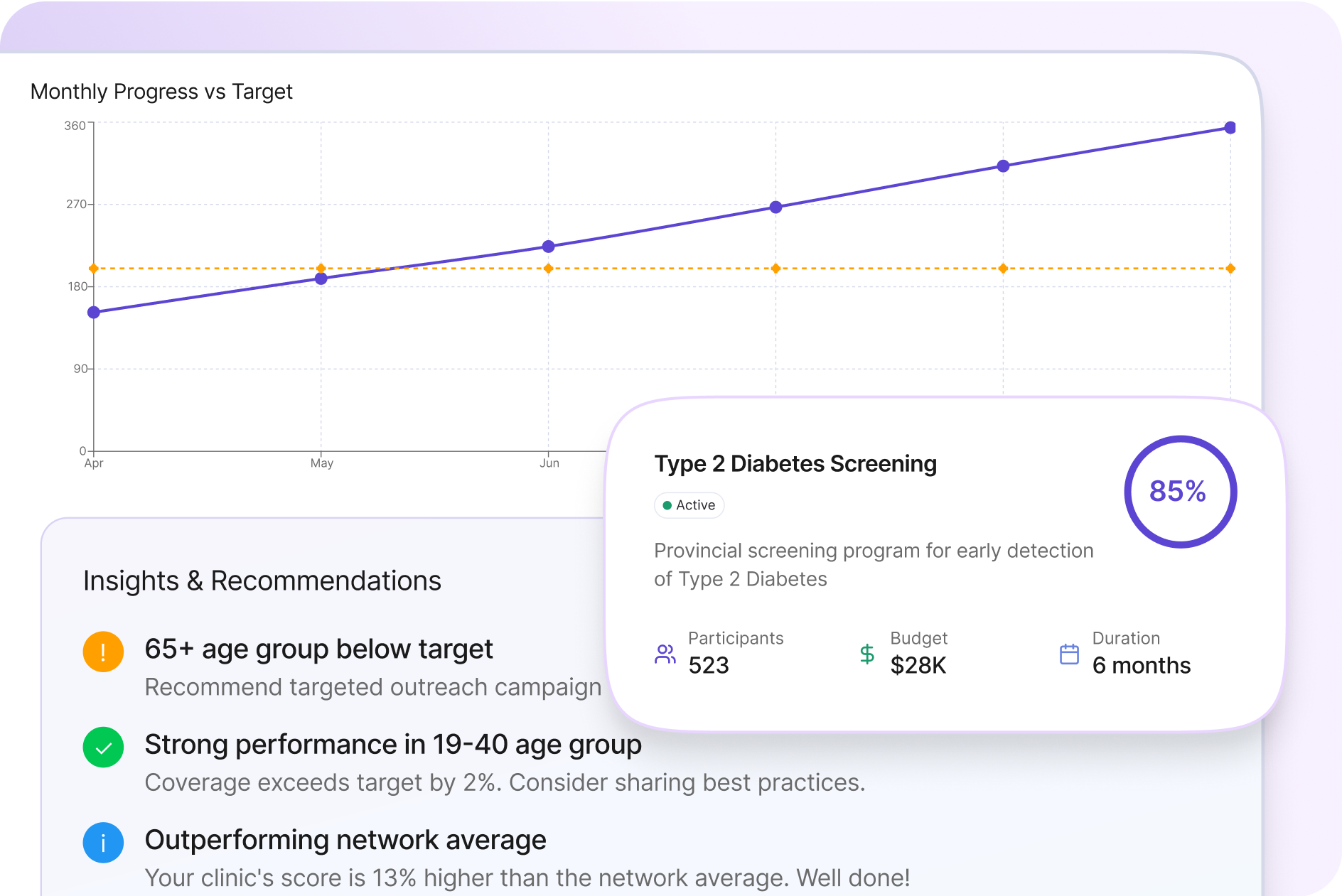Select the purple progress data point for May

click(321, 279)
